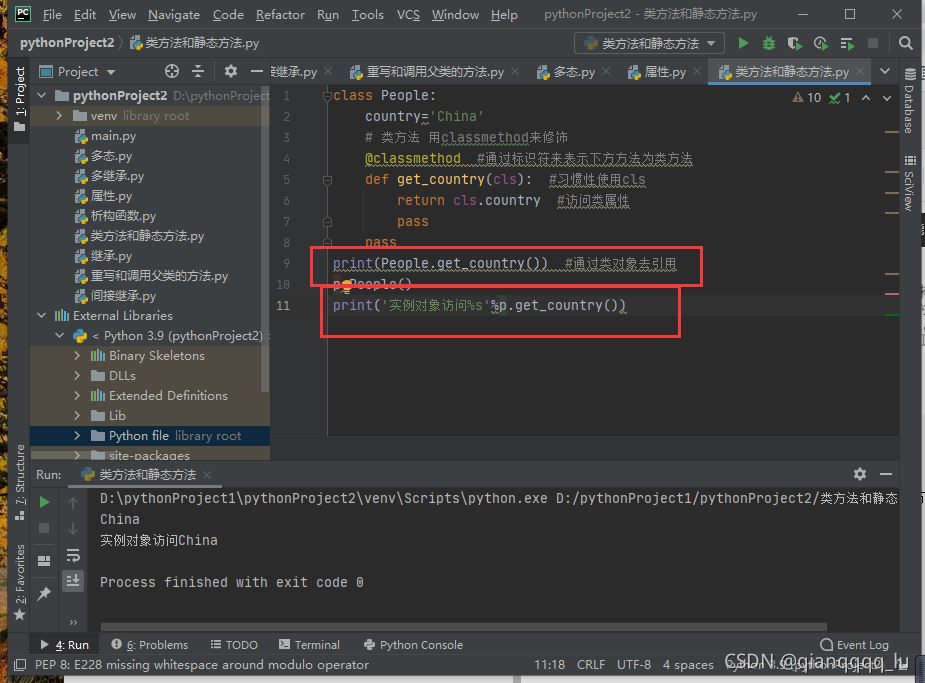This screenshot has width=925, height=683.
Task: Rerun the program in Run panel
Action: (44, 502)
